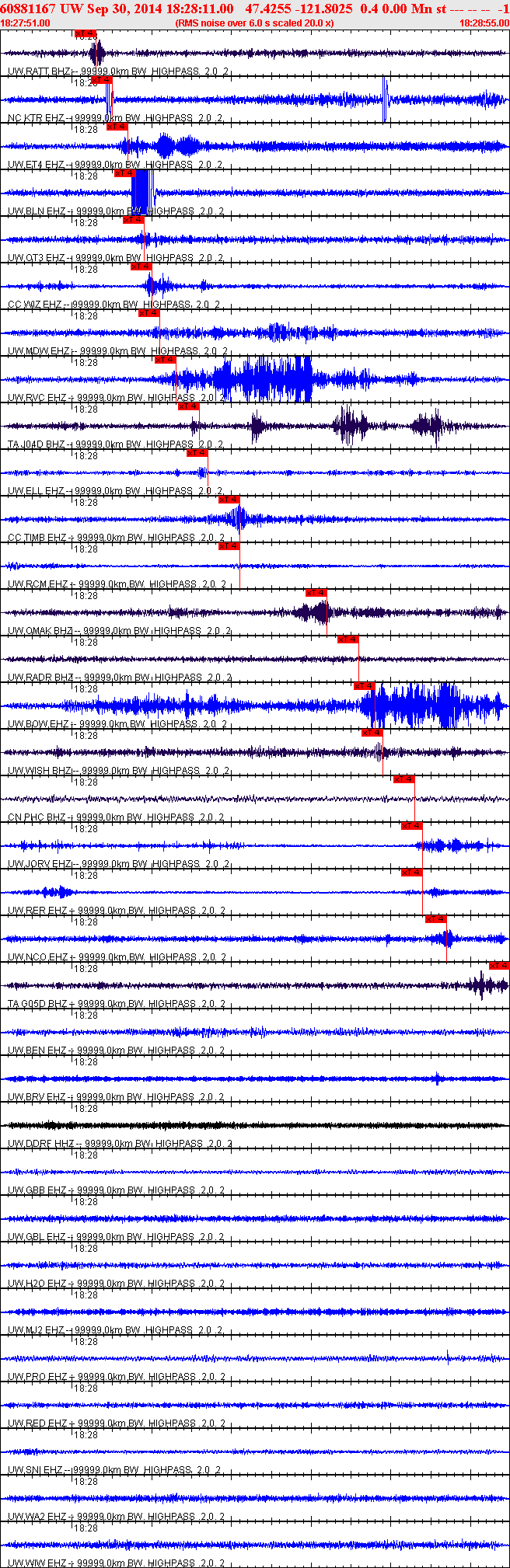Click the pick marker on UW.OMAK trace
The height and width of the screenshot is (1568, 510).
(316, 593)
